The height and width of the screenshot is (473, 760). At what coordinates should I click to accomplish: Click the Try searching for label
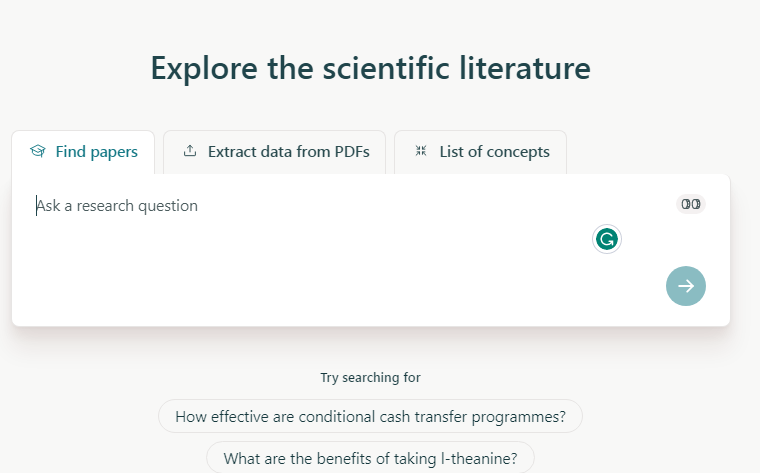click(x=370, y=378)
